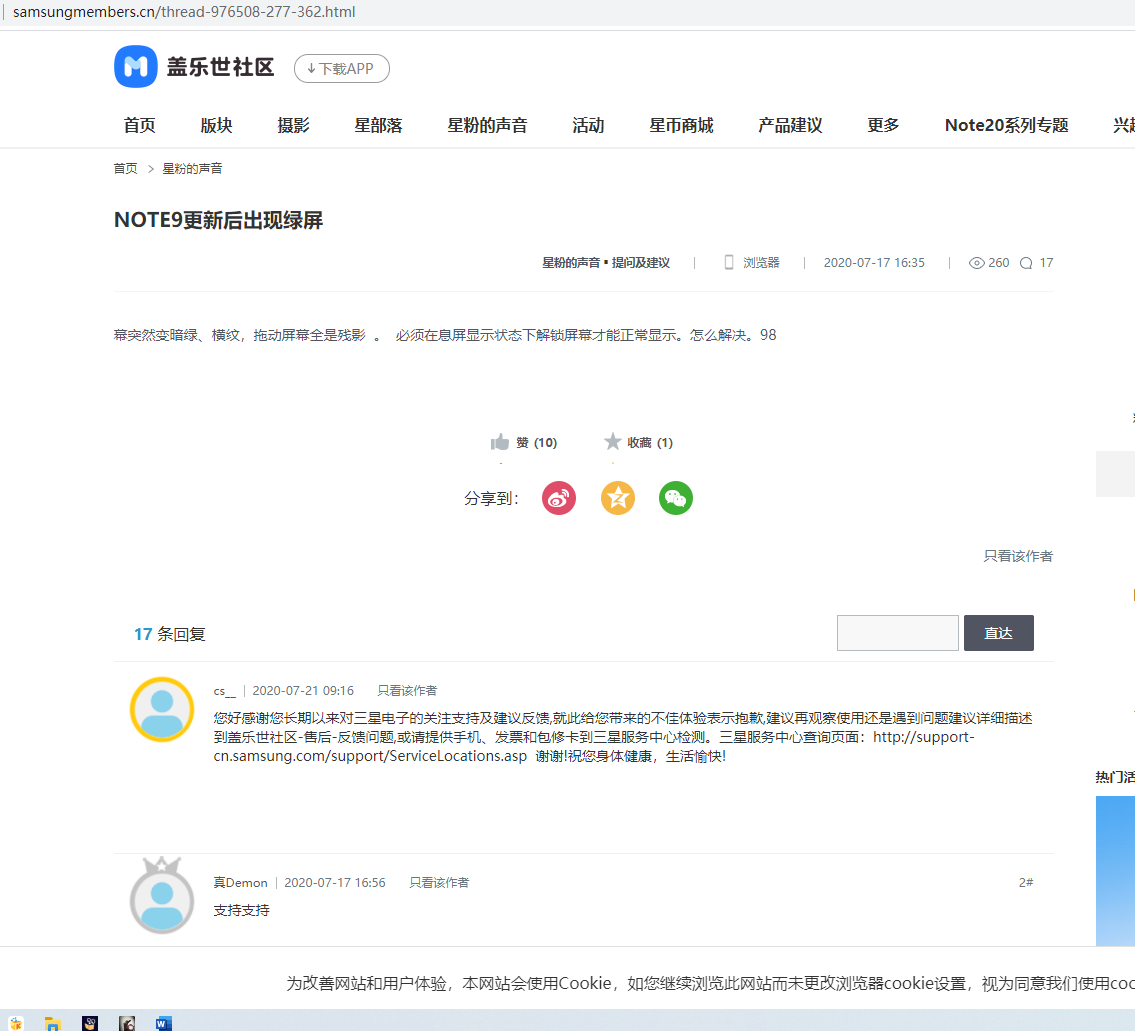This screenshot has height=1031, width=1135.
Task: Open the 星粉的声音 navigation item
Action: tap(487, 125)
